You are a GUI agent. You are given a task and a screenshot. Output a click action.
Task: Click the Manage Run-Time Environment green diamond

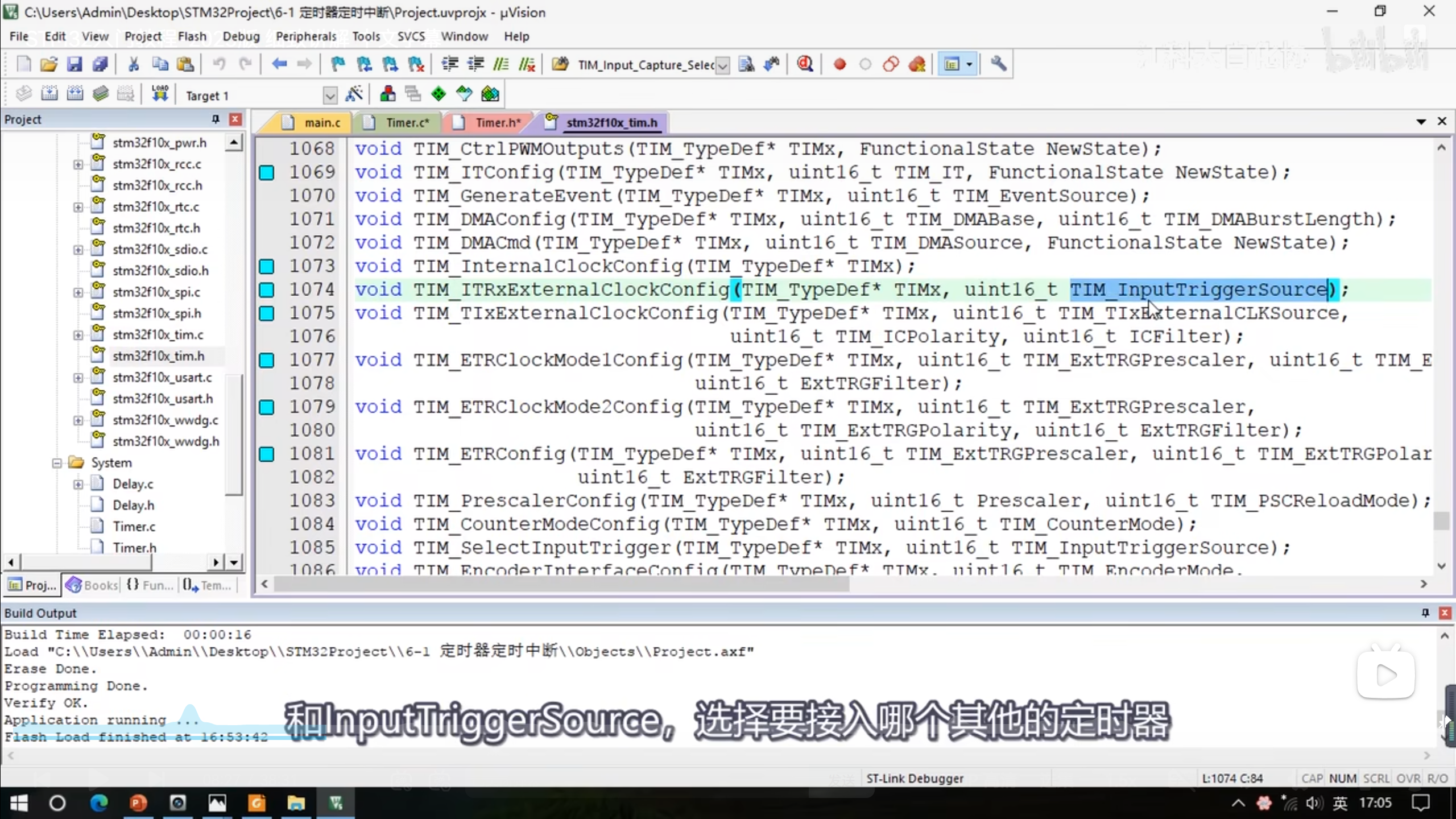439,94
